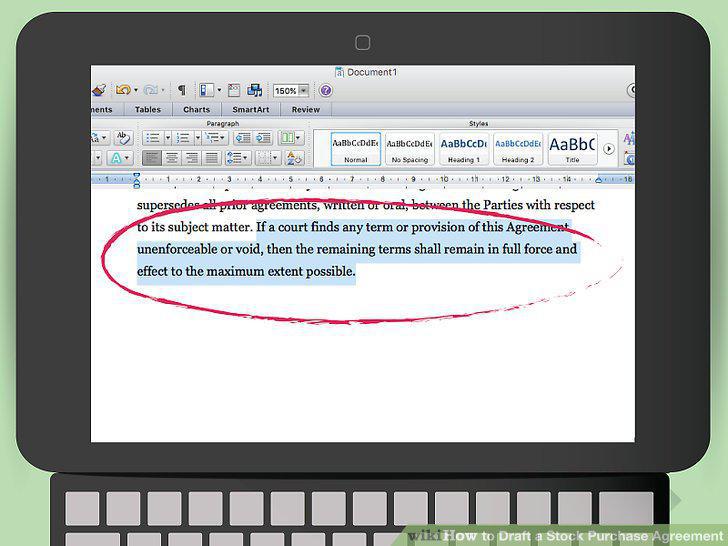728x546 pixels.
Task: Switch to the Charts tab
Action: click(196, 110)
